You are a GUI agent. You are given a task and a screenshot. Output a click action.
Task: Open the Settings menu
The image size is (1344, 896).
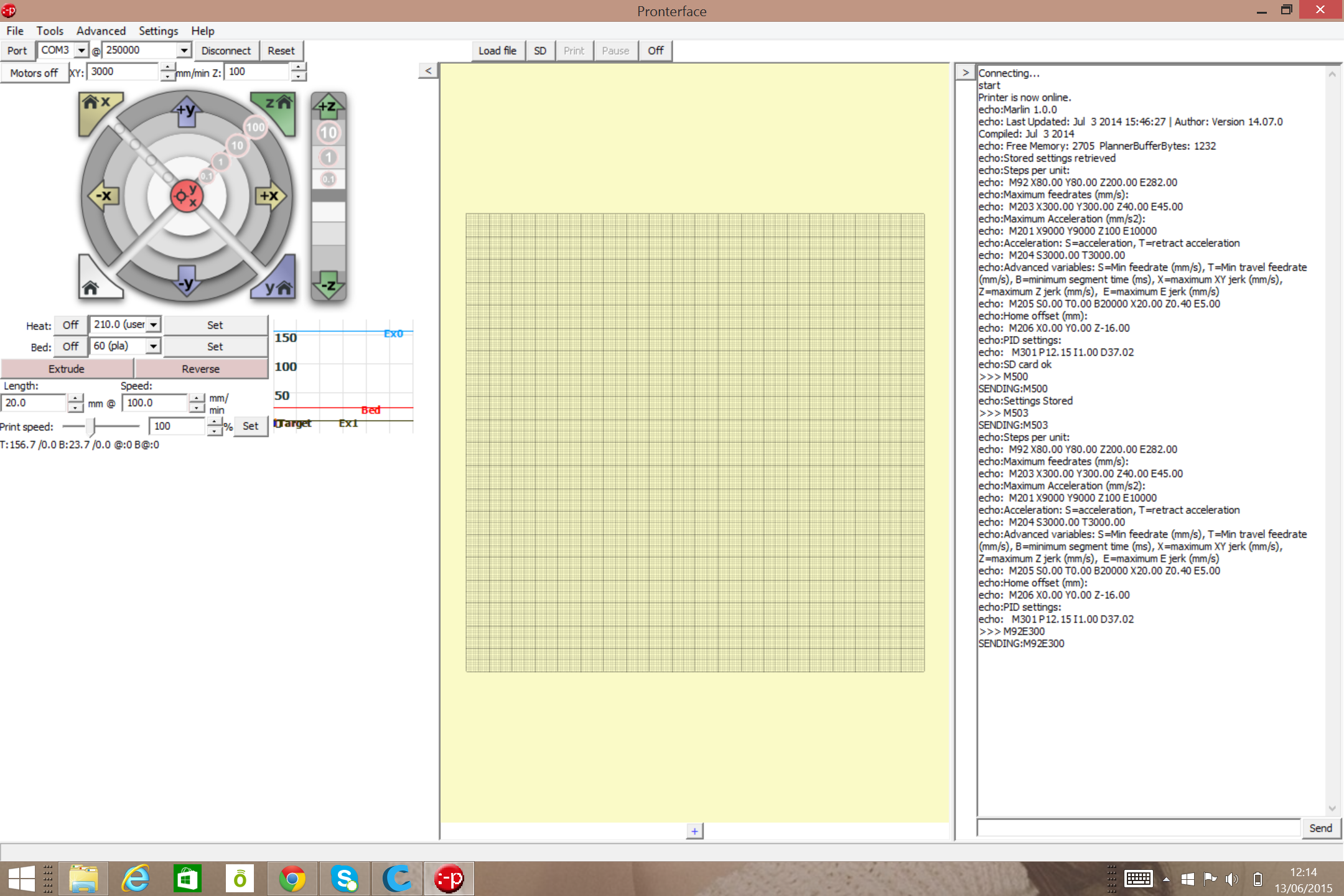[158, 30]
